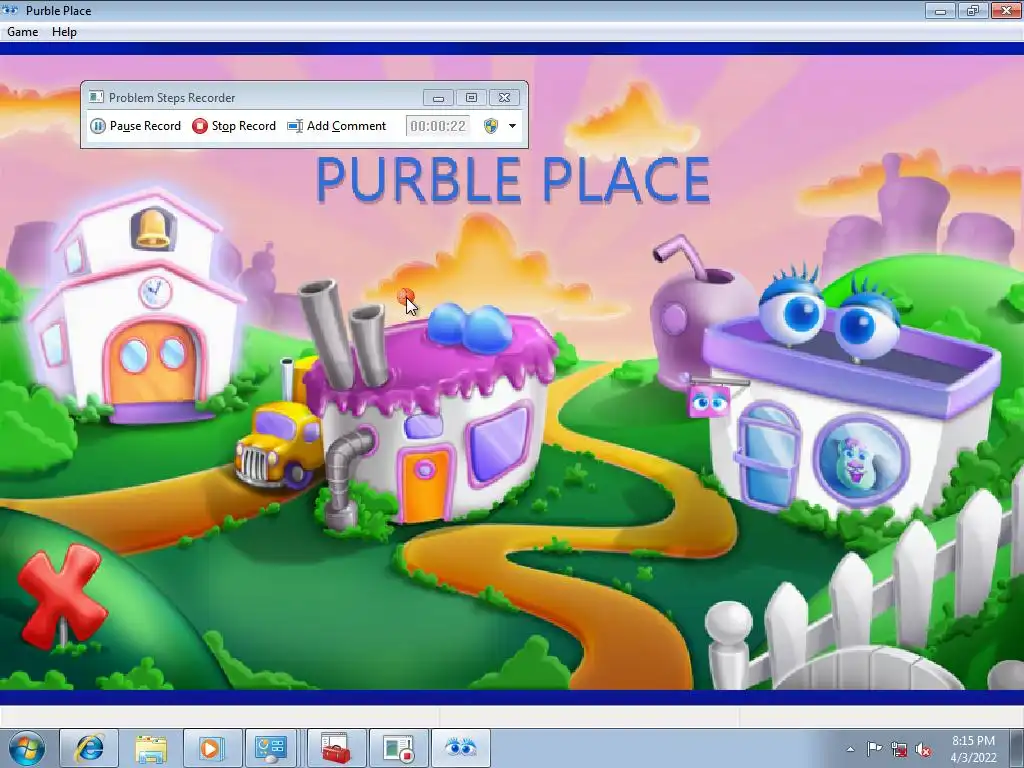Open the Help menu
The height and width of the screenshot is (768, 1024).
(64, 31)
